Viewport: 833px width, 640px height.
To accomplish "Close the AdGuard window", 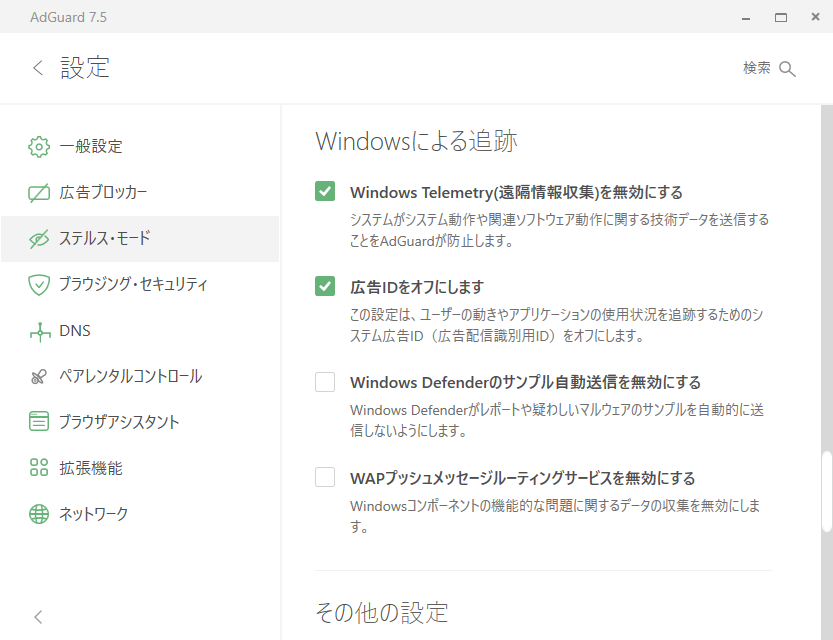I will (x=815, y=17).
